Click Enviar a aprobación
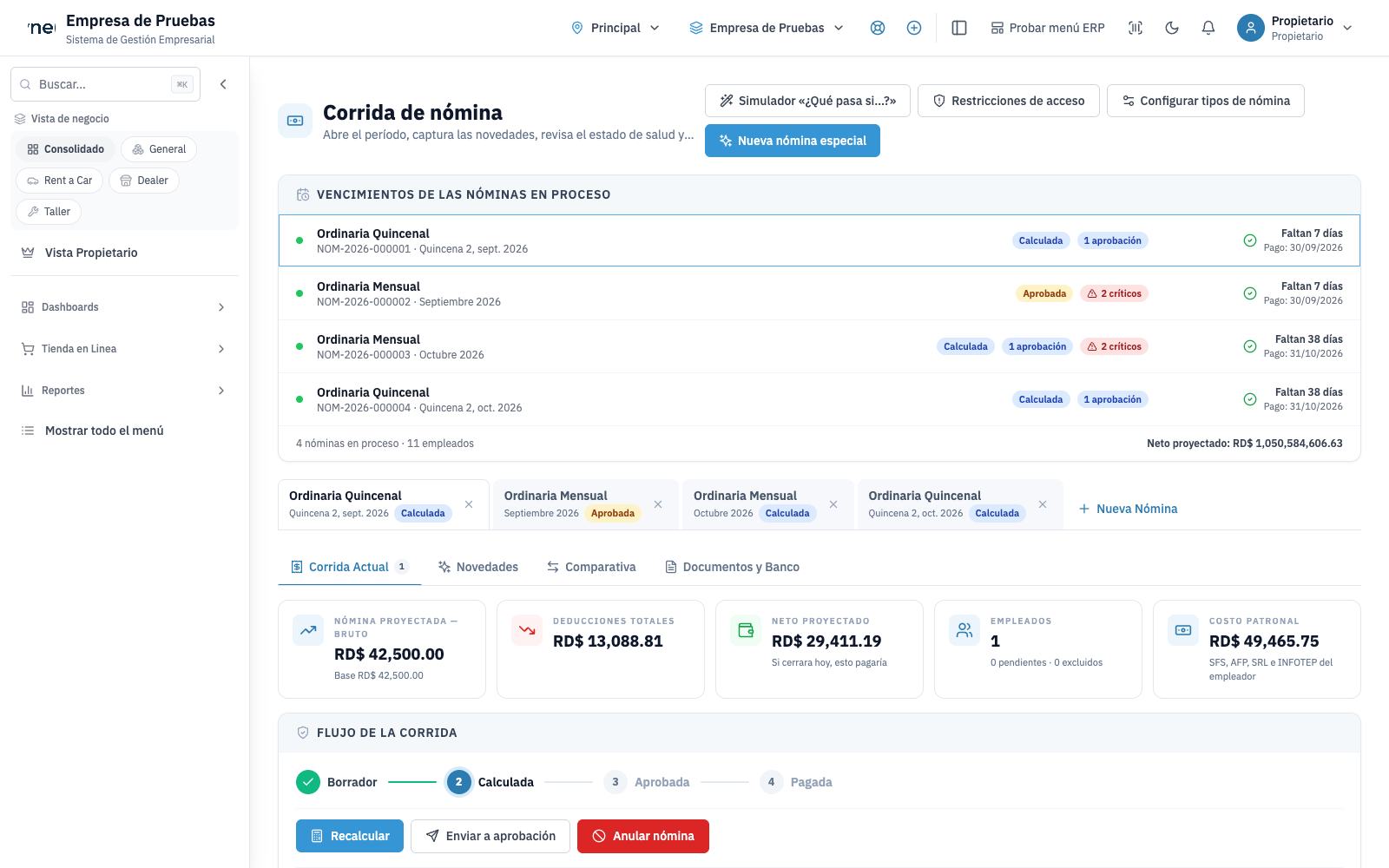This screenshot has height=868, width=1389. click(x=490, y=836)
